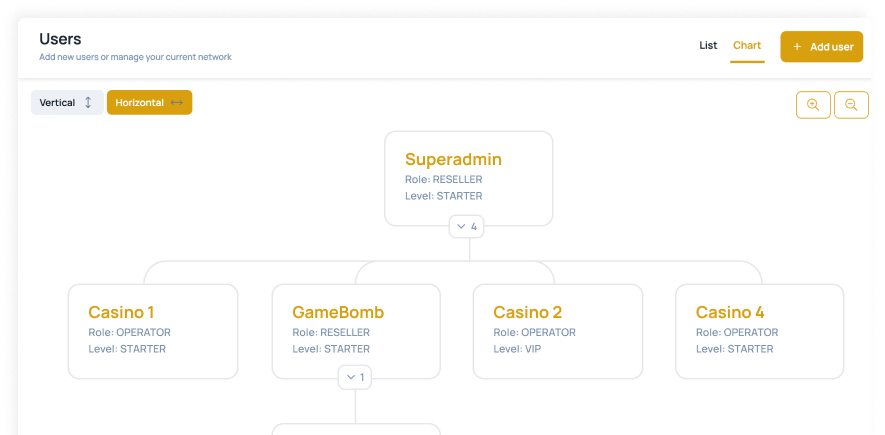Switch chart to Horizontal layout
Screen dimensions: 885x435
(150, 103)
